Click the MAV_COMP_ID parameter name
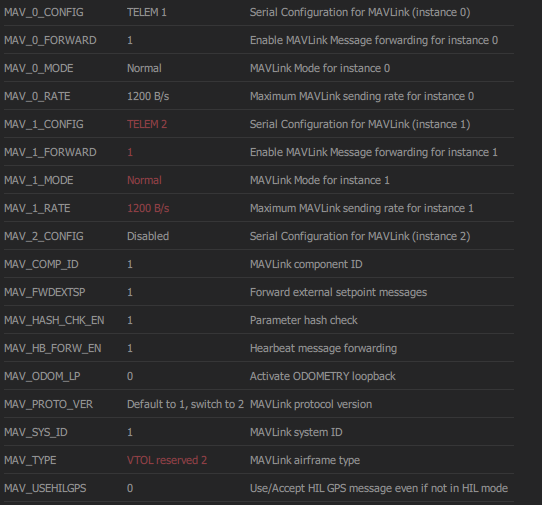Screen dimensions: 542x505 tap(41, 264)
